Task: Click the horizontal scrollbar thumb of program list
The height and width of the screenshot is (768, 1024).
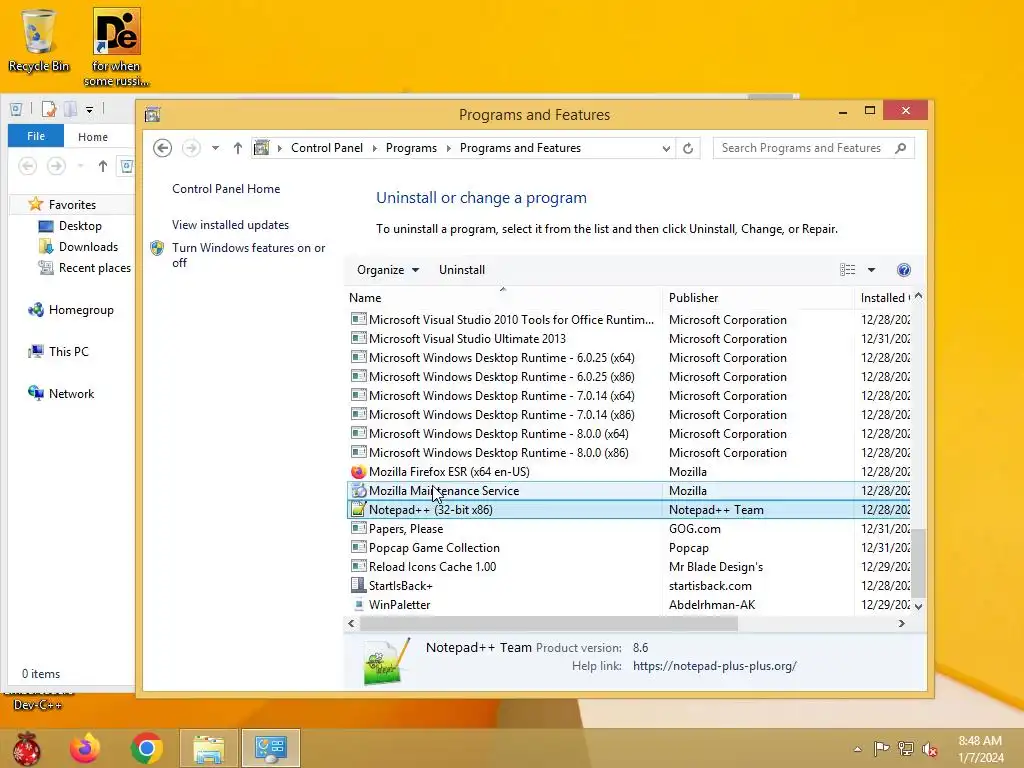Action: point(549,624)
